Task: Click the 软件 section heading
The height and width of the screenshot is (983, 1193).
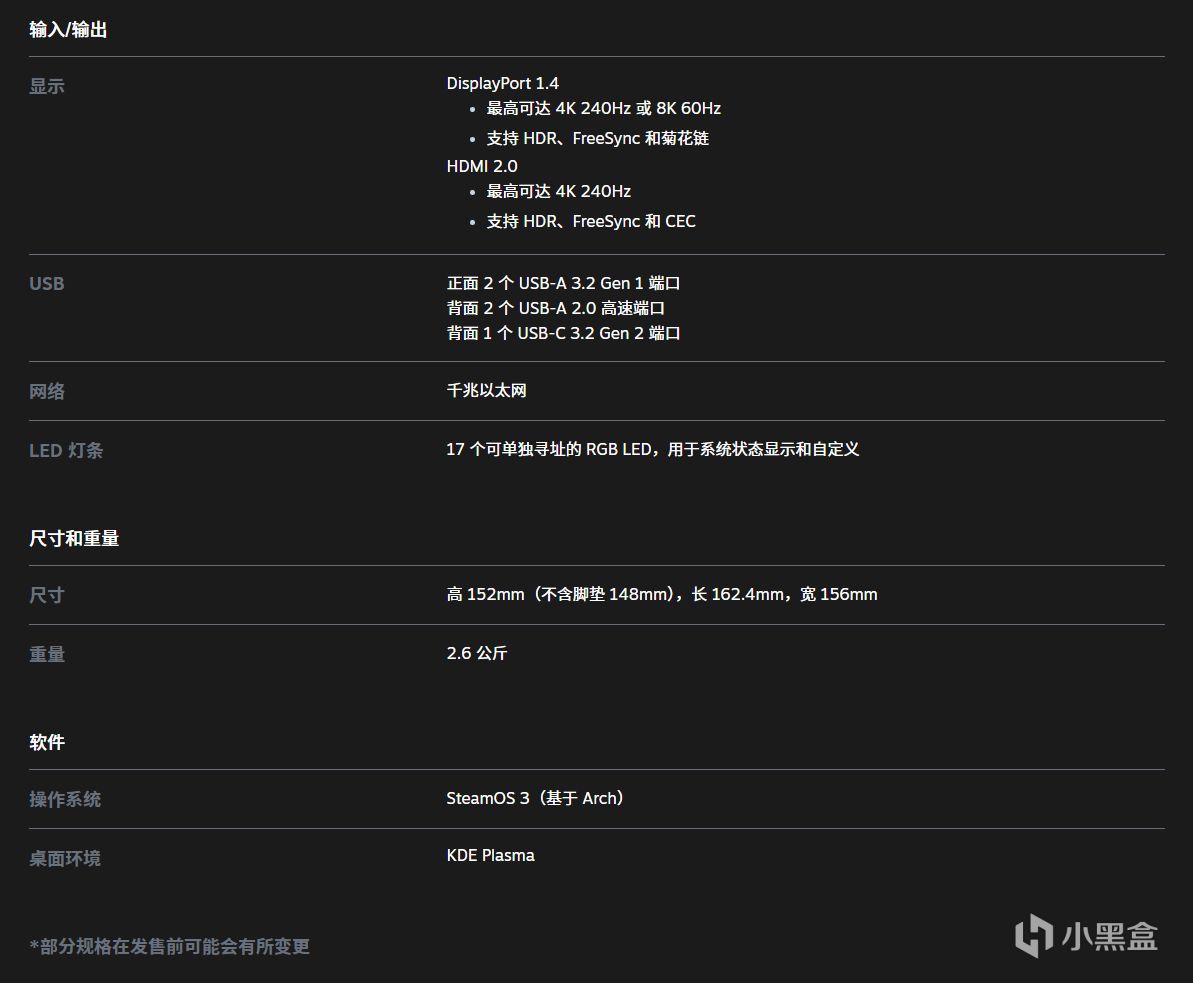Action: pyautogui.click(x=46, y=743)
